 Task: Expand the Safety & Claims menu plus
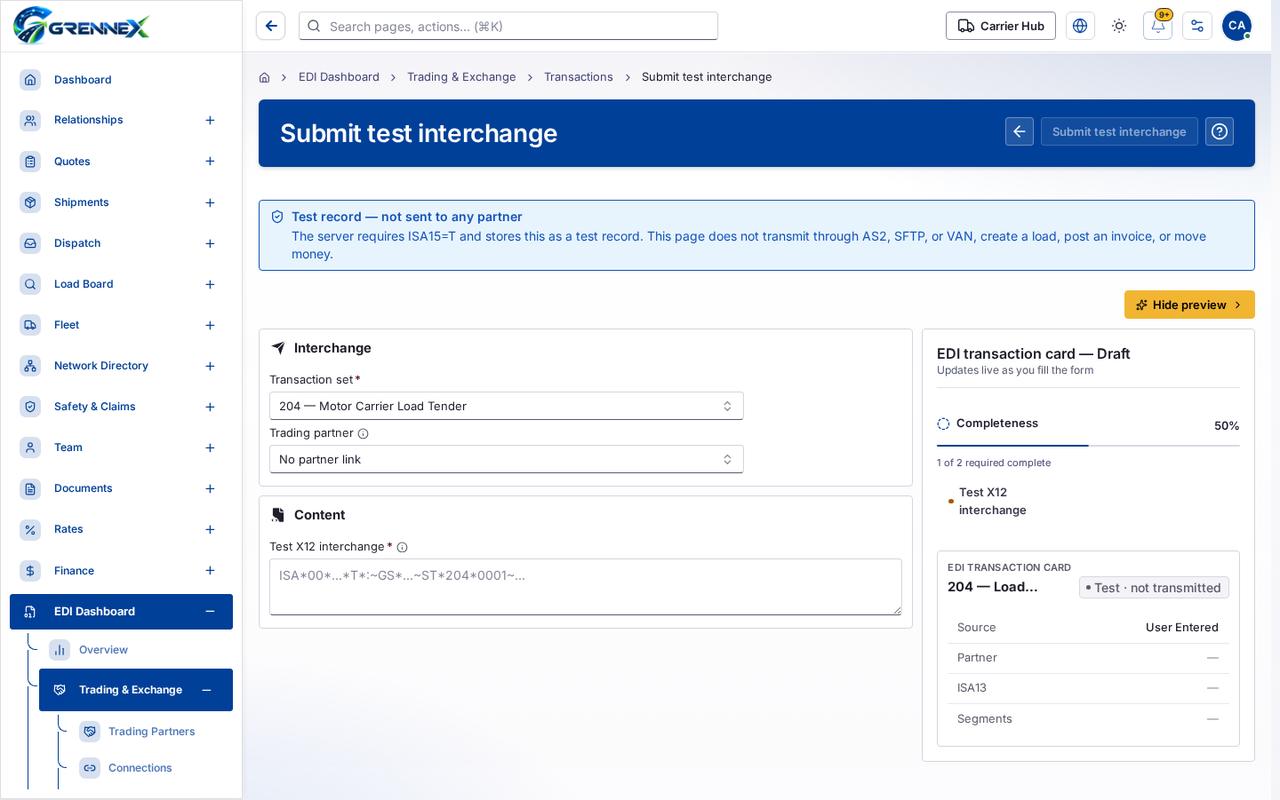point(210,407)
